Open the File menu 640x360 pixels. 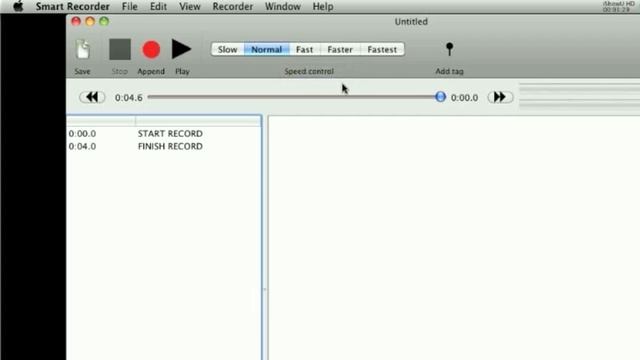[130, 7]
